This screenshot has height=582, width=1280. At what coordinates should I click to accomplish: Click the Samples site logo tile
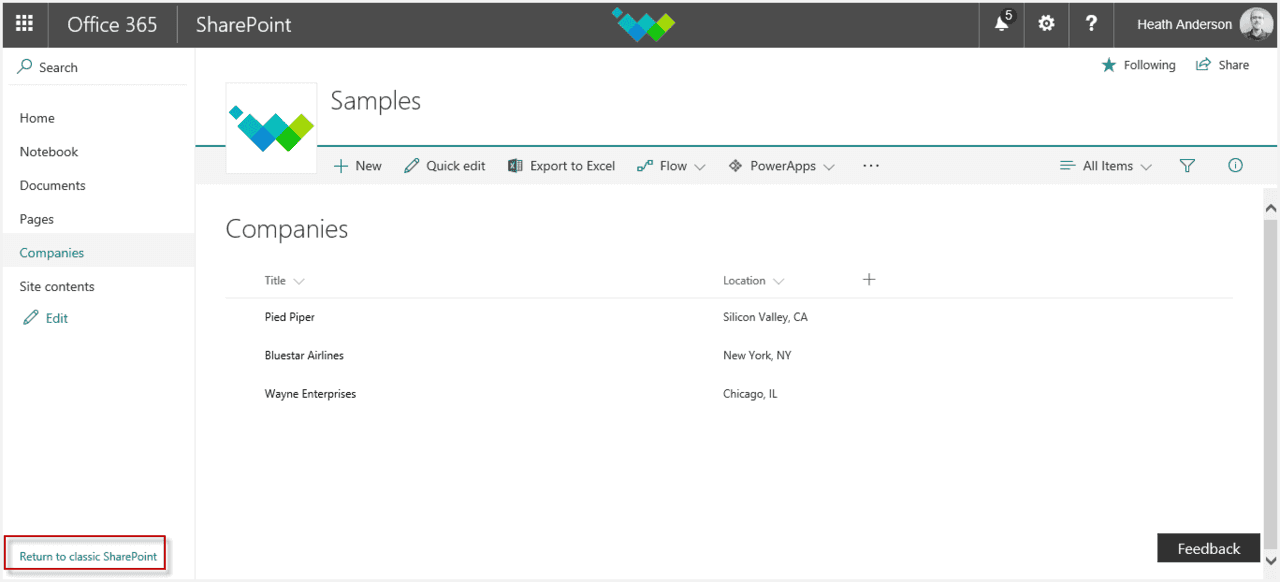click(272, 128)
